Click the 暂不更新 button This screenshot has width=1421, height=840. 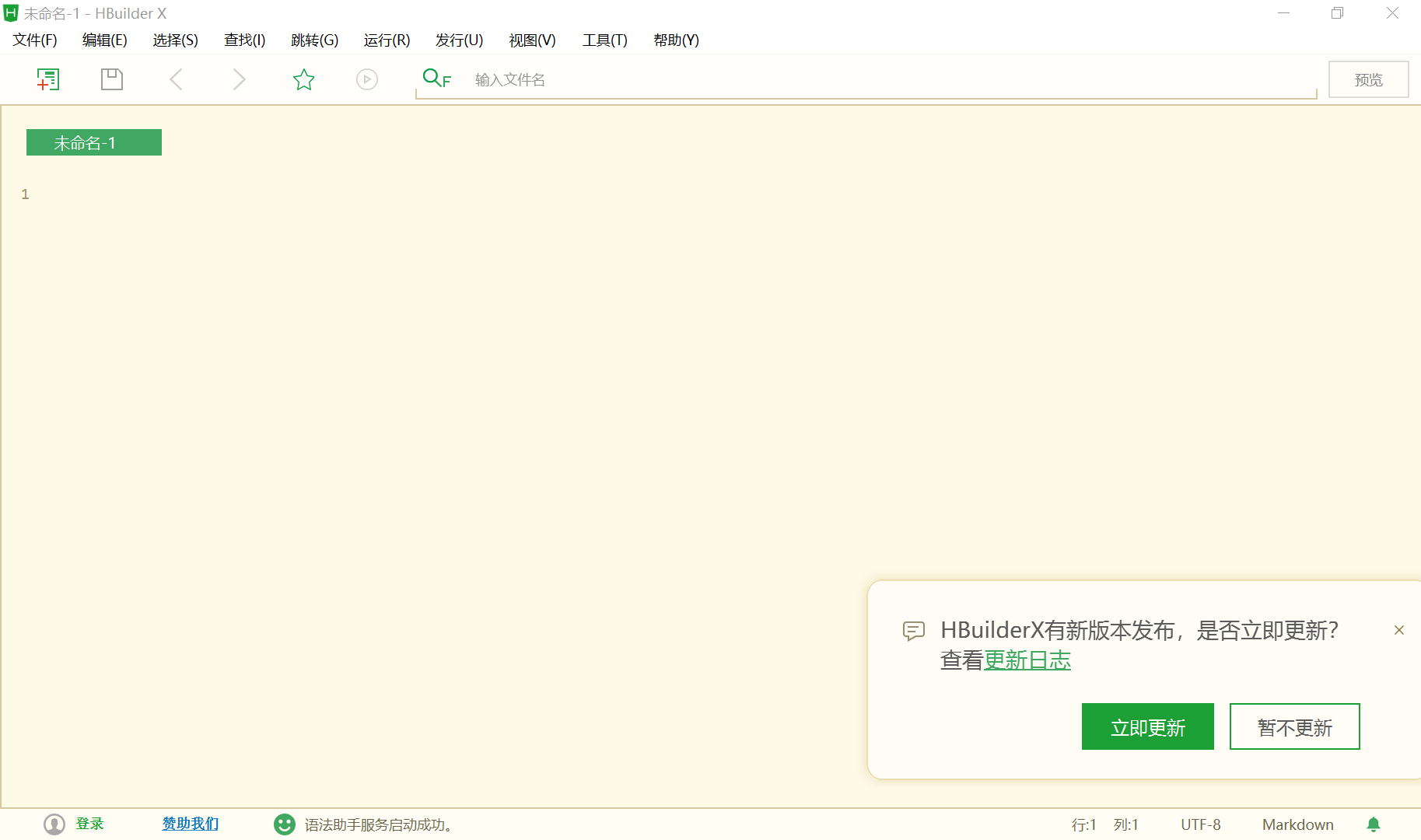1295,726
